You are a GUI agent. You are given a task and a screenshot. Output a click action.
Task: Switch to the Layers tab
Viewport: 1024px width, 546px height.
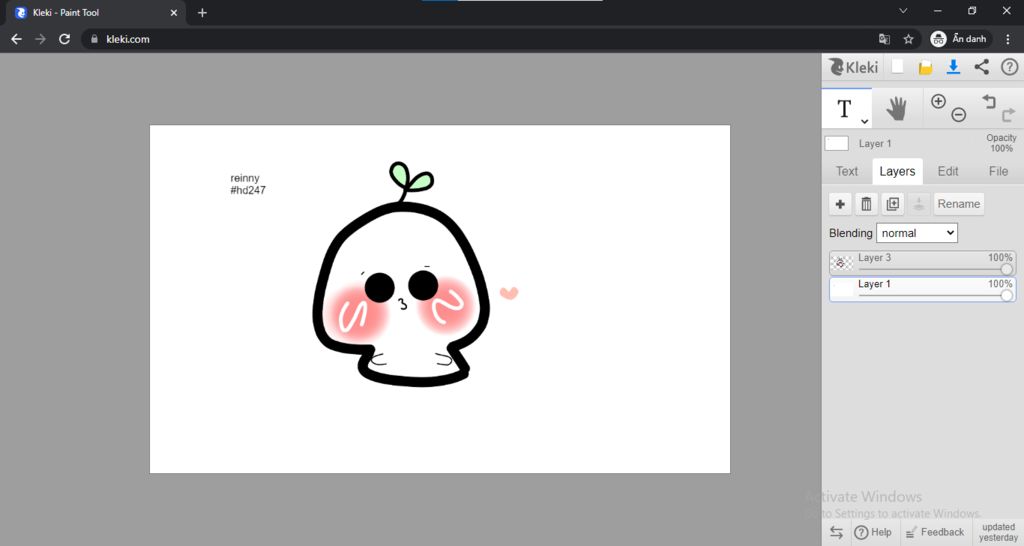tap(897, 171)
